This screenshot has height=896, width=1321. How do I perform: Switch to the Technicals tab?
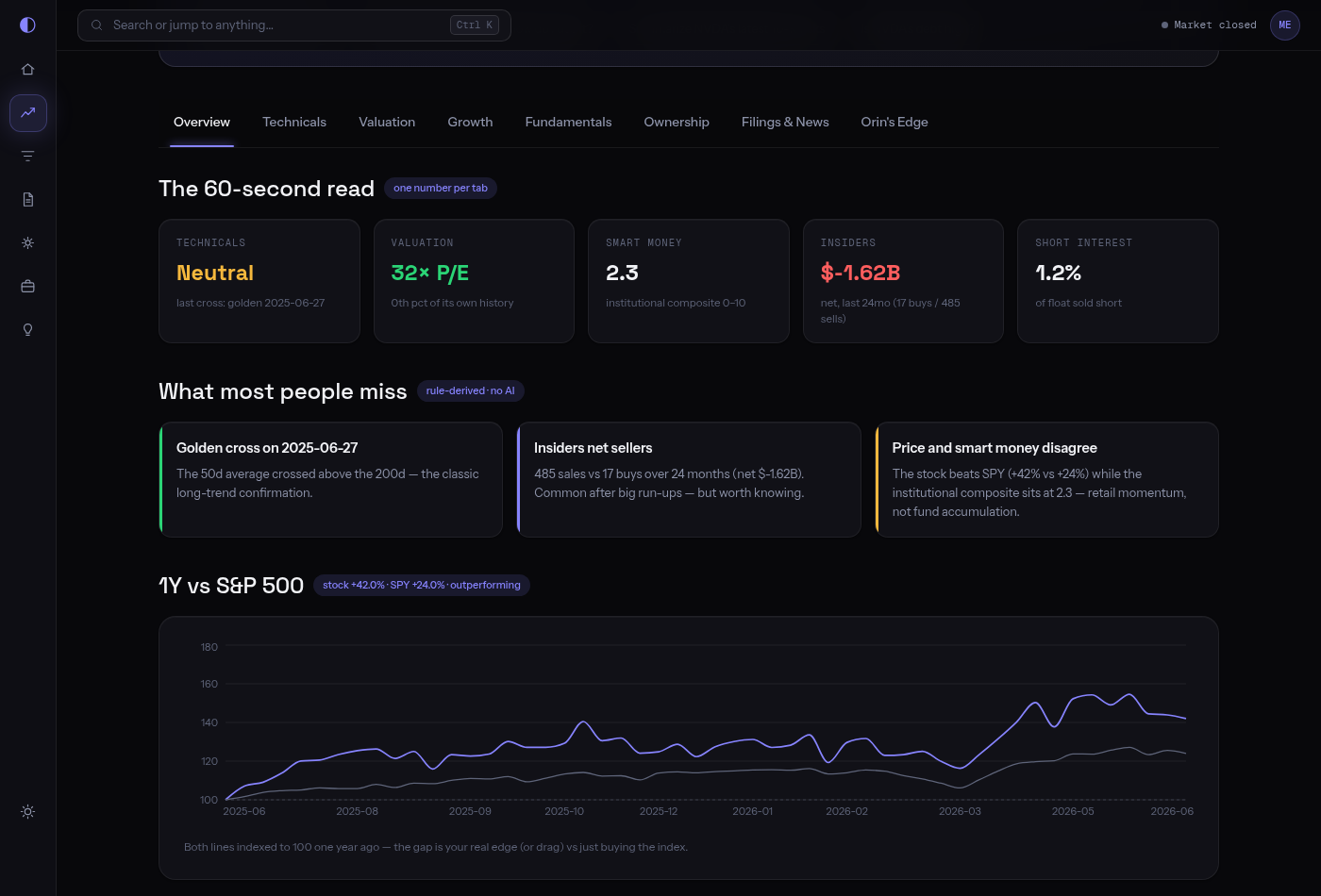(294, 122)
